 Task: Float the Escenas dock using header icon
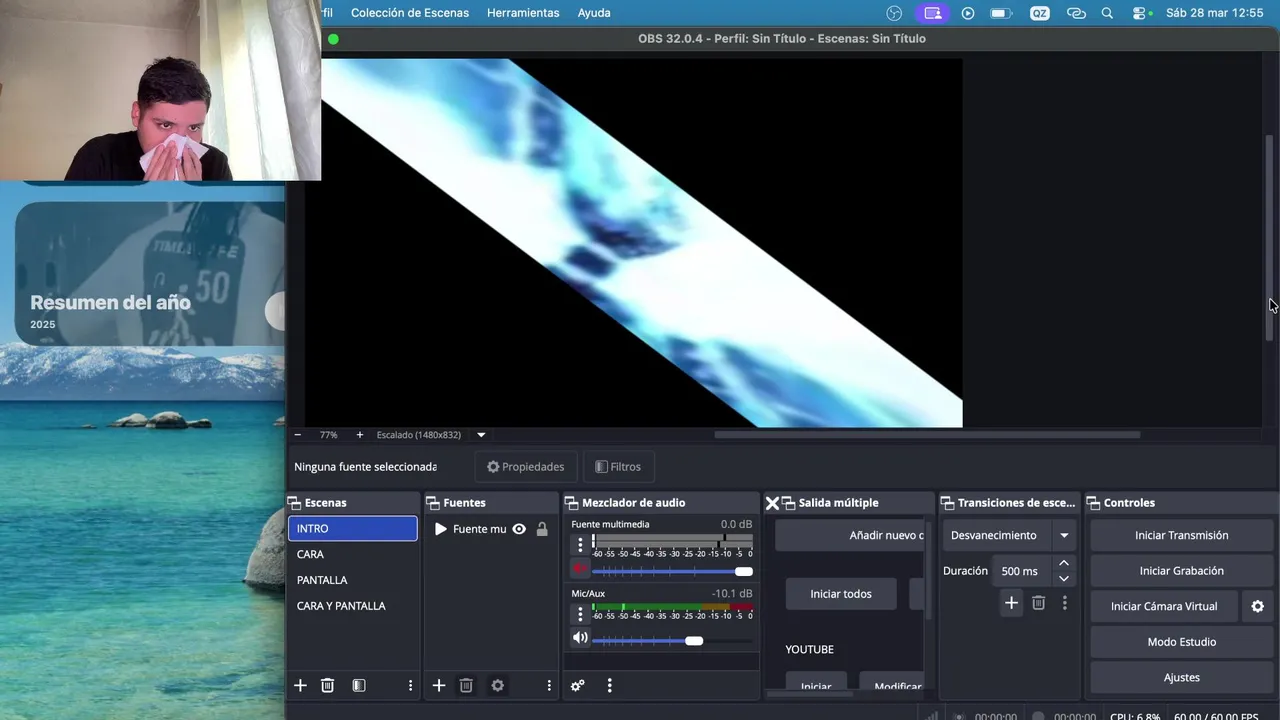(x=294, y=503)
